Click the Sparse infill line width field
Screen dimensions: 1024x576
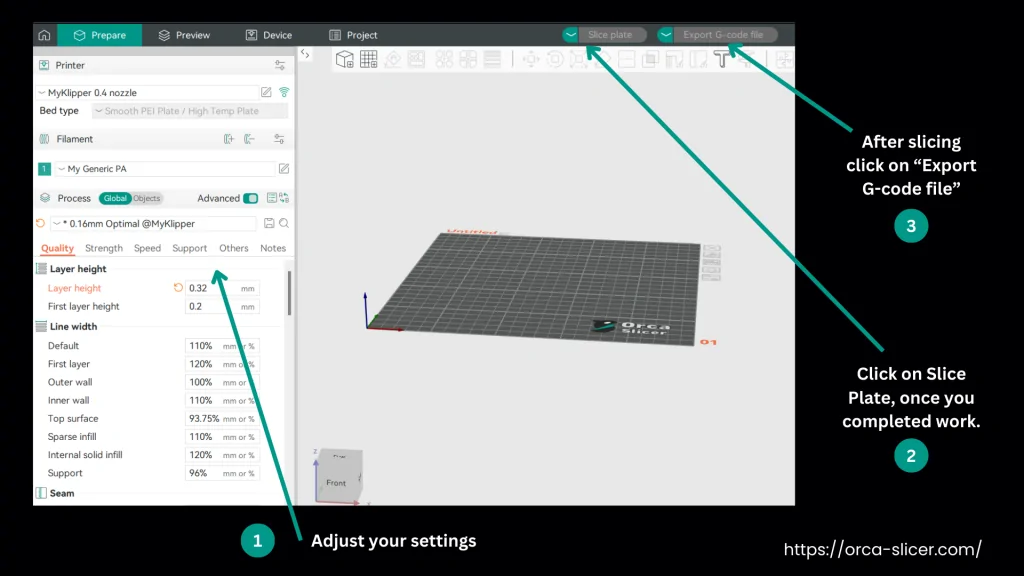[x=222, y=437]
